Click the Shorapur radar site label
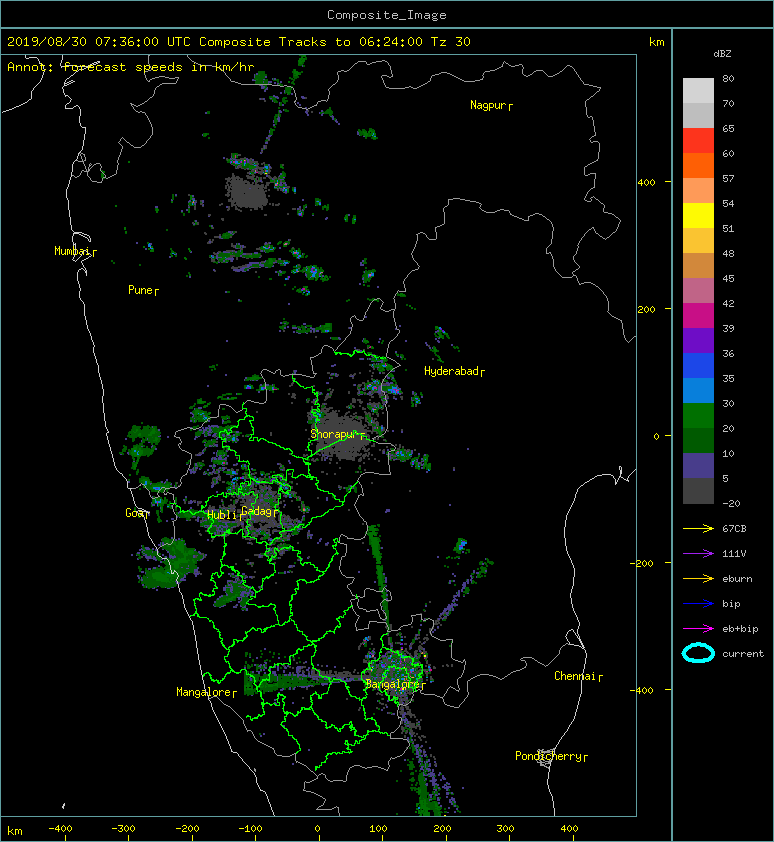Viewport: 774px width, 842px height. tap(337, 434)
